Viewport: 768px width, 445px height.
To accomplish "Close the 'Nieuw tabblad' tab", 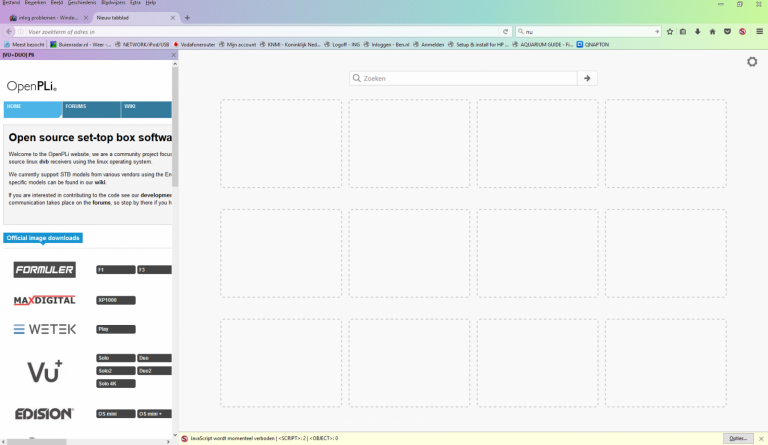I will (173, 17).
